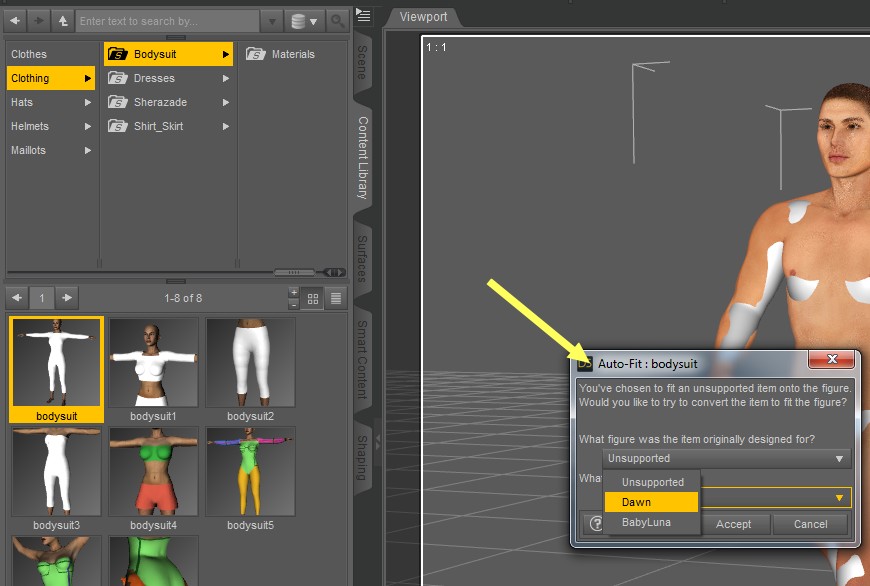
Task: Select the bodysuit thumbnail
Action: pyautogui.click(x=56, y=370)
